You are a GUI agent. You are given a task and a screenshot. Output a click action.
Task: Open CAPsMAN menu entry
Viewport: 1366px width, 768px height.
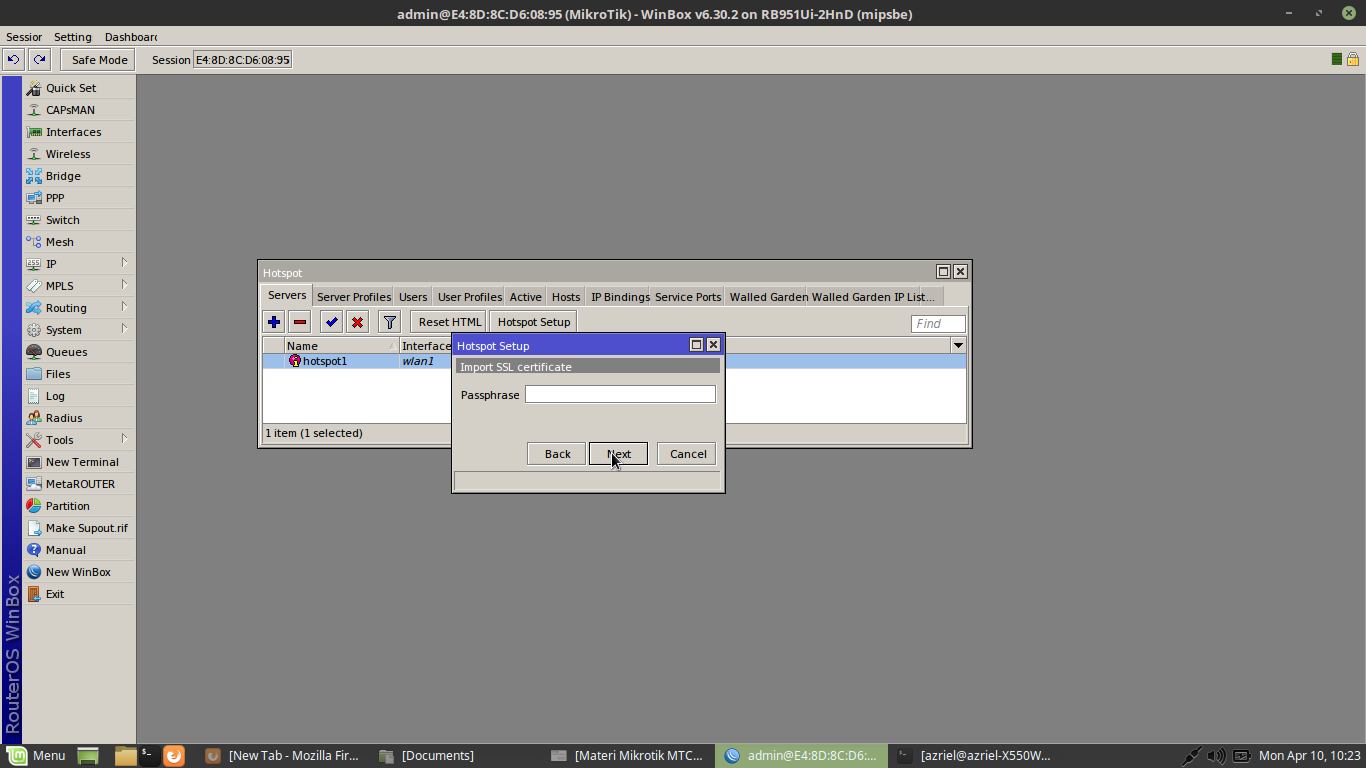click(79, 110)
